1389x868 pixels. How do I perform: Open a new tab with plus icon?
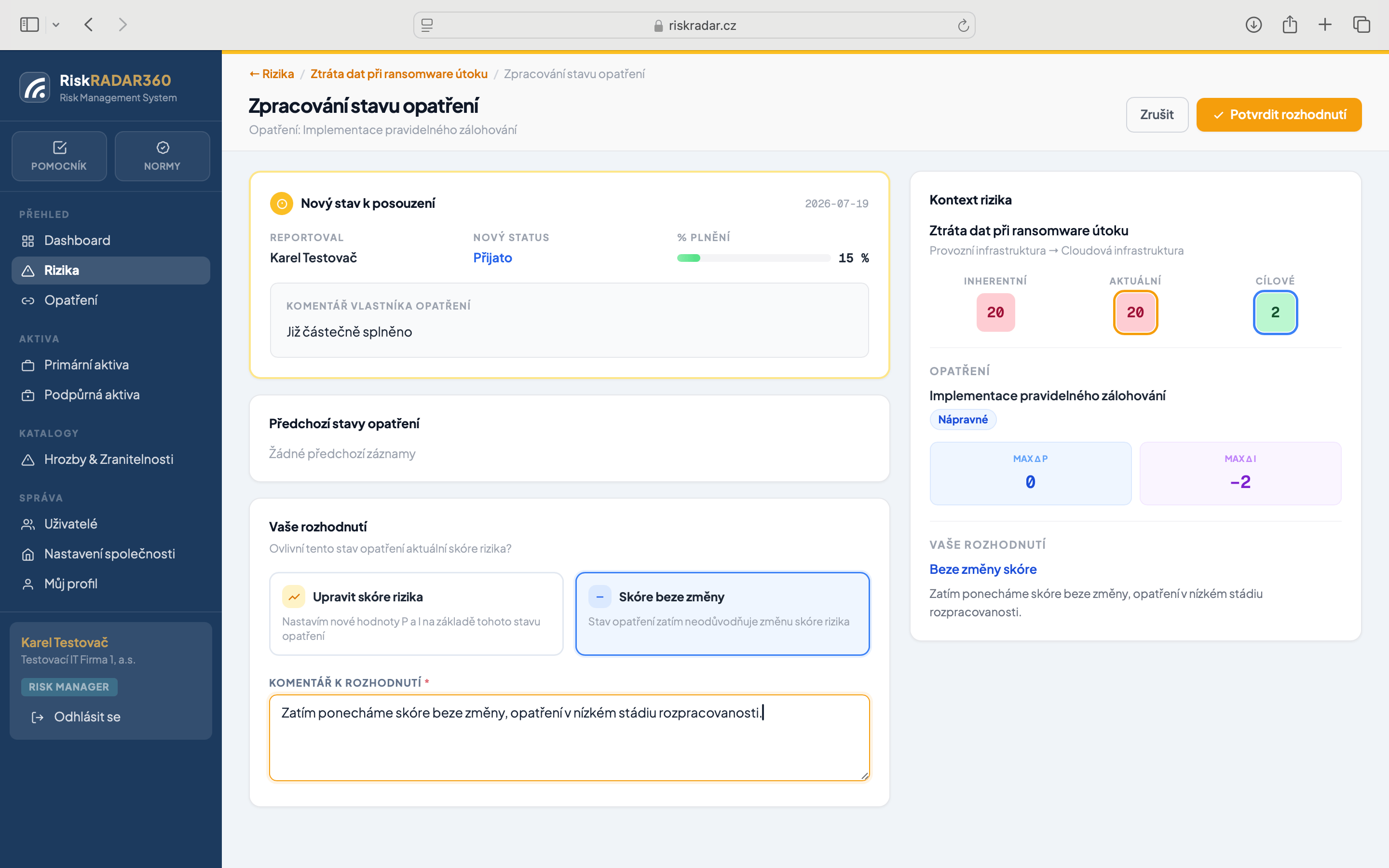[1325, 25]
